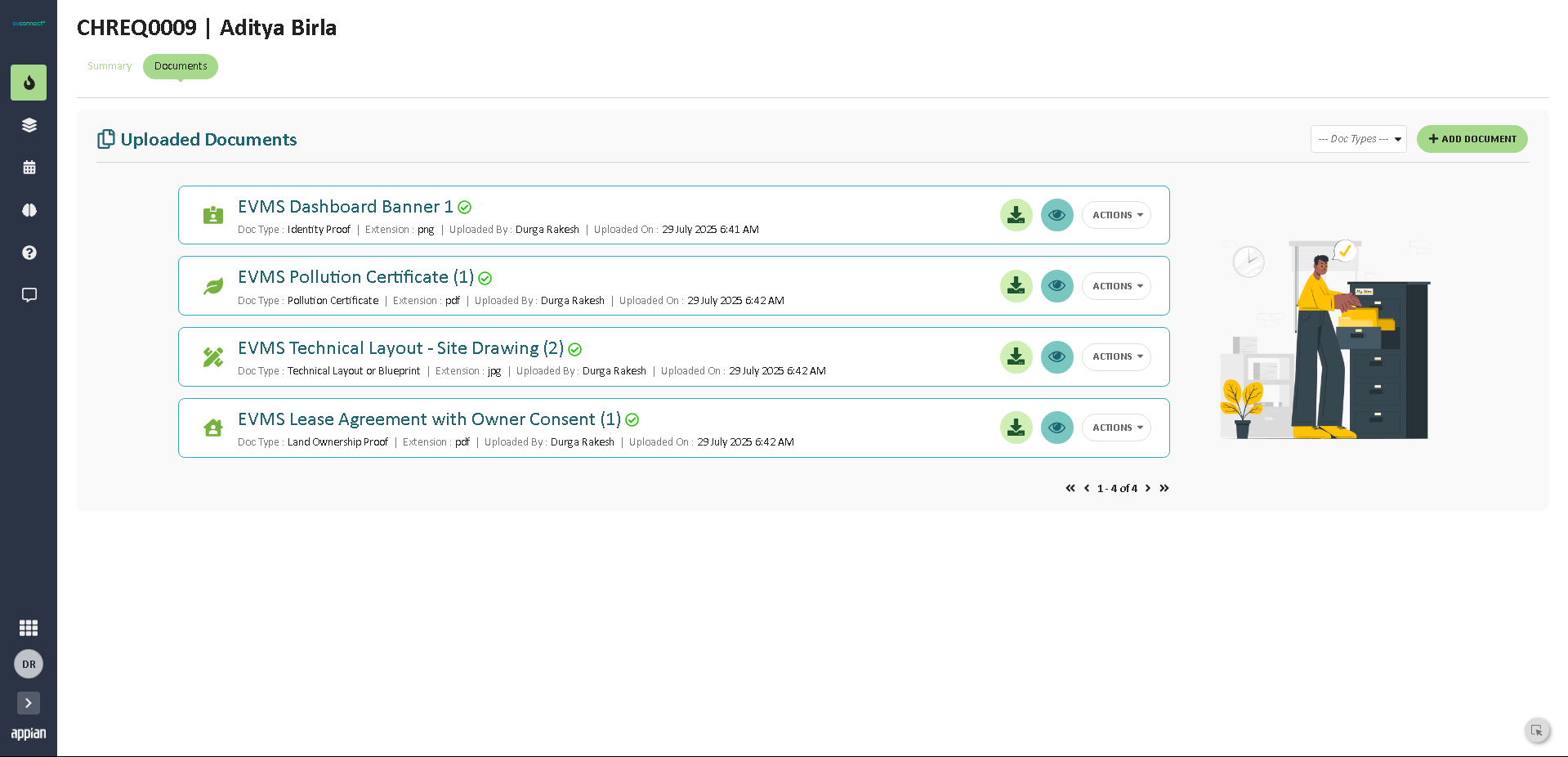This screenshot has height=757, width=1568.
Task: Preview the Lease Agreement with eye icon
Action: [1057, 428]
